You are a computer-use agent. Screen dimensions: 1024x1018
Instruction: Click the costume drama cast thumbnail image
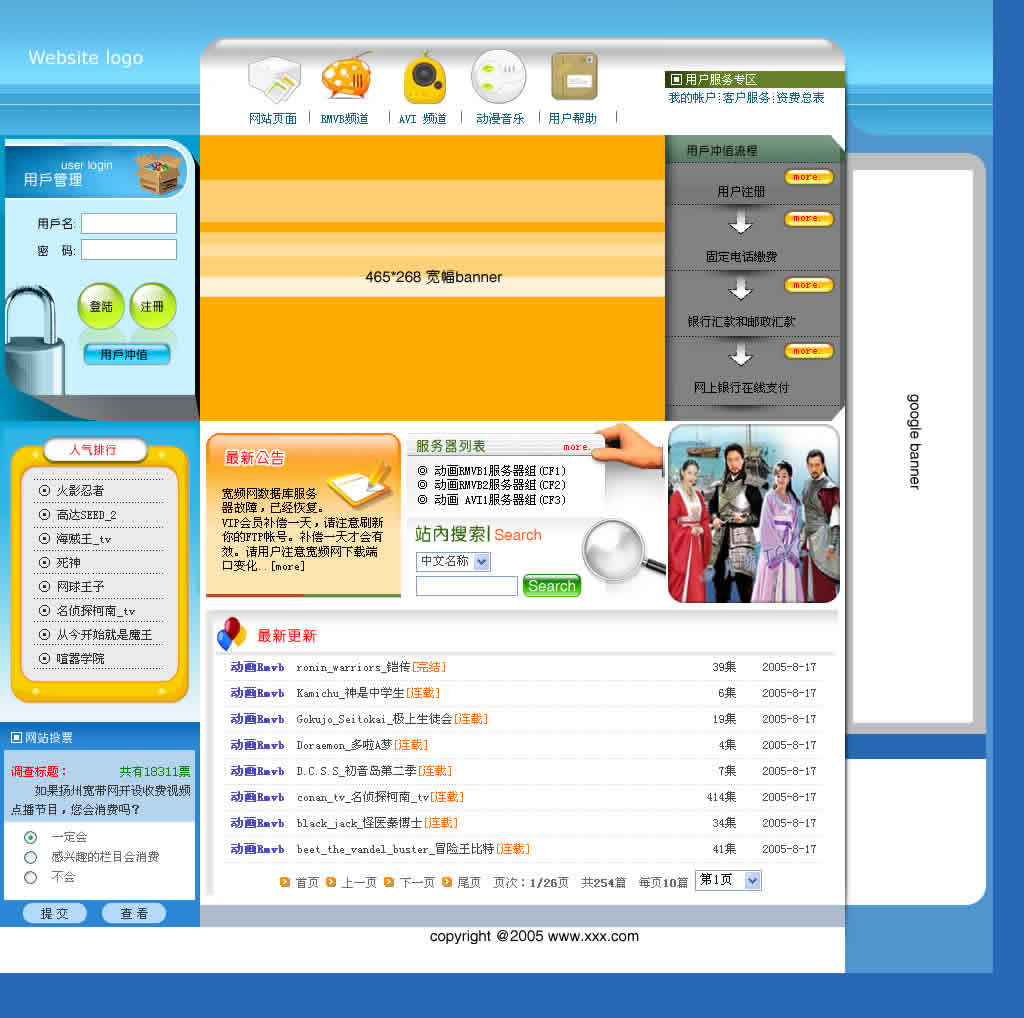(x=753, y=514)
